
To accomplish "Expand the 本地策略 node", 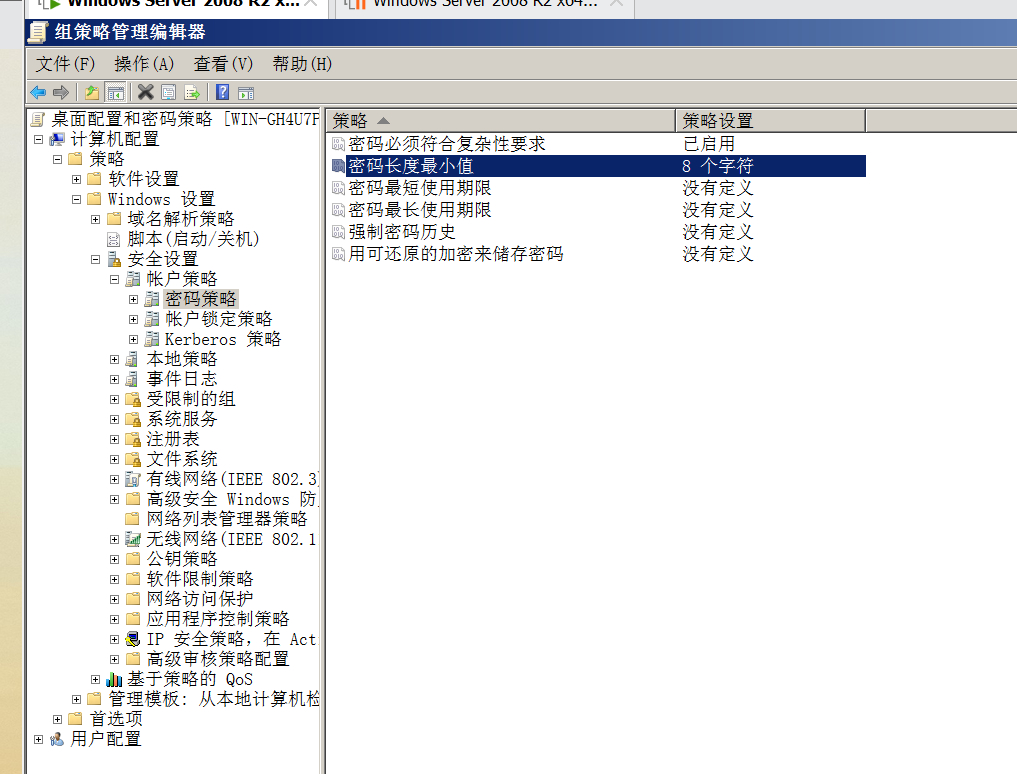I will (x=114, y=359).
